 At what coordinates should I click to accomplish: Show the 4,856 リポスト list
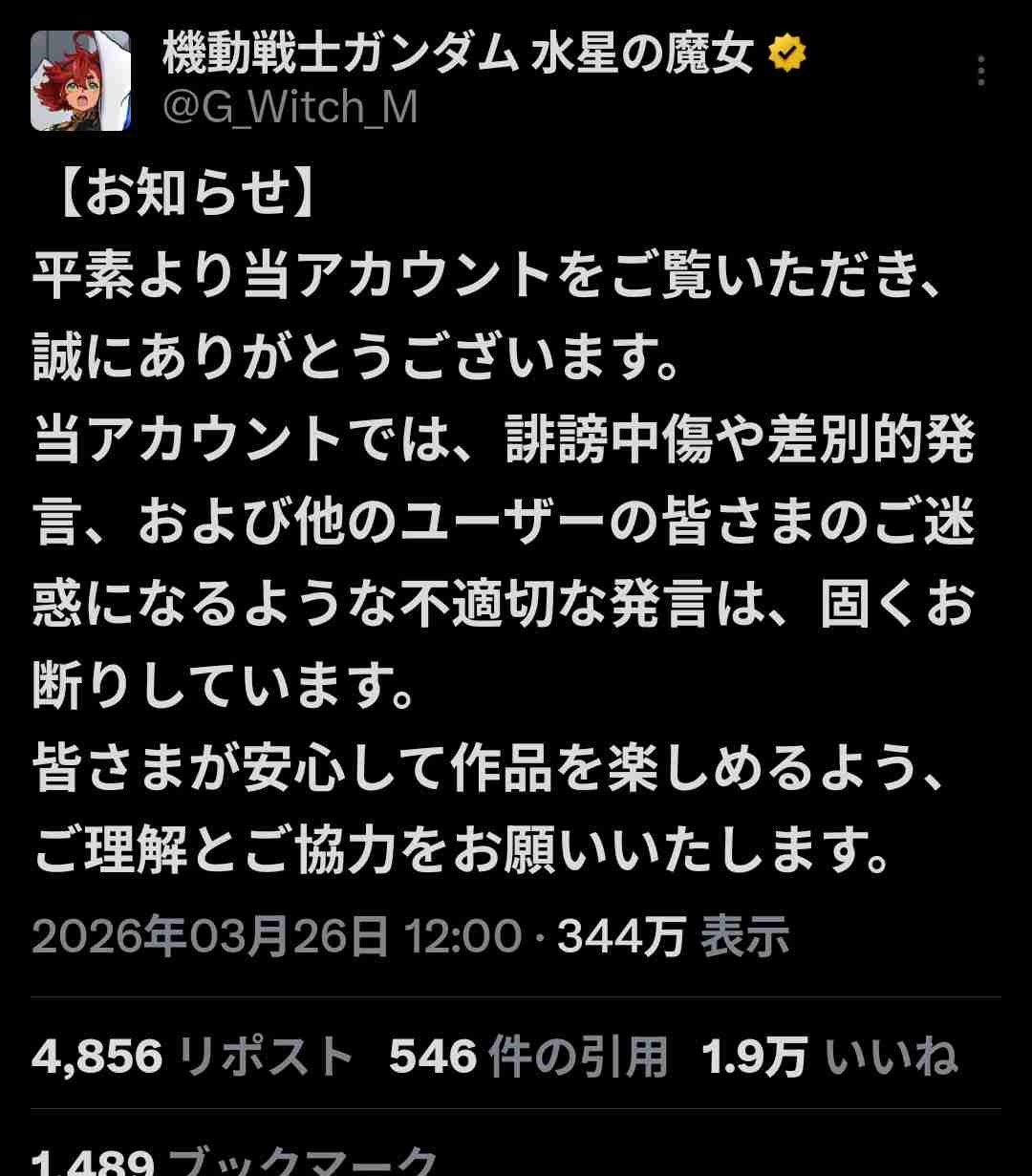193,1057
